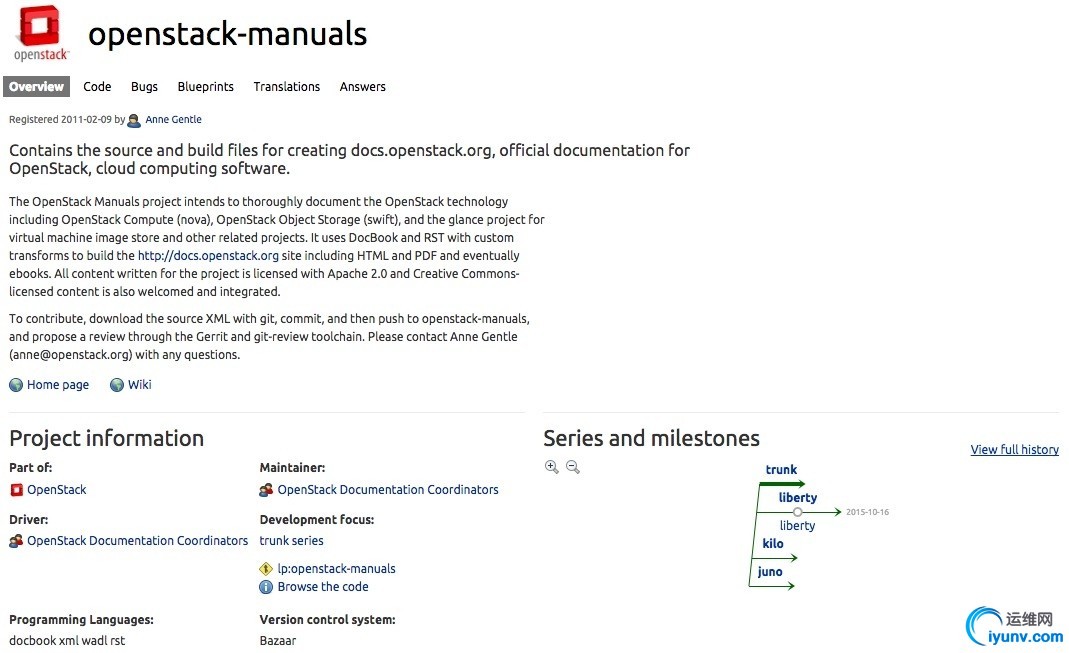Select the Answers tab
Viewport: 1069px width, 653px height.
(x=363, y=87)
